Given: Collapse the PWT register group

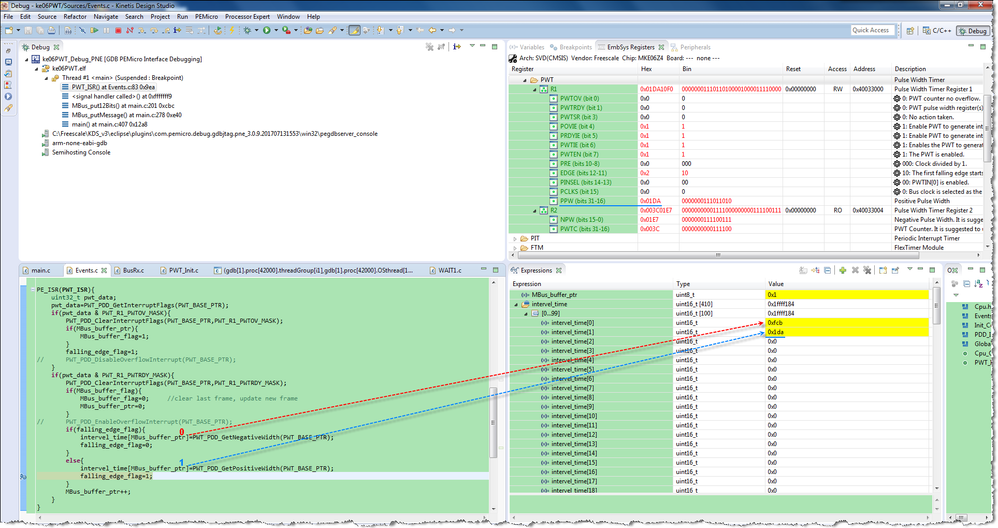Looking at the screenshot, I should point(525,80).
